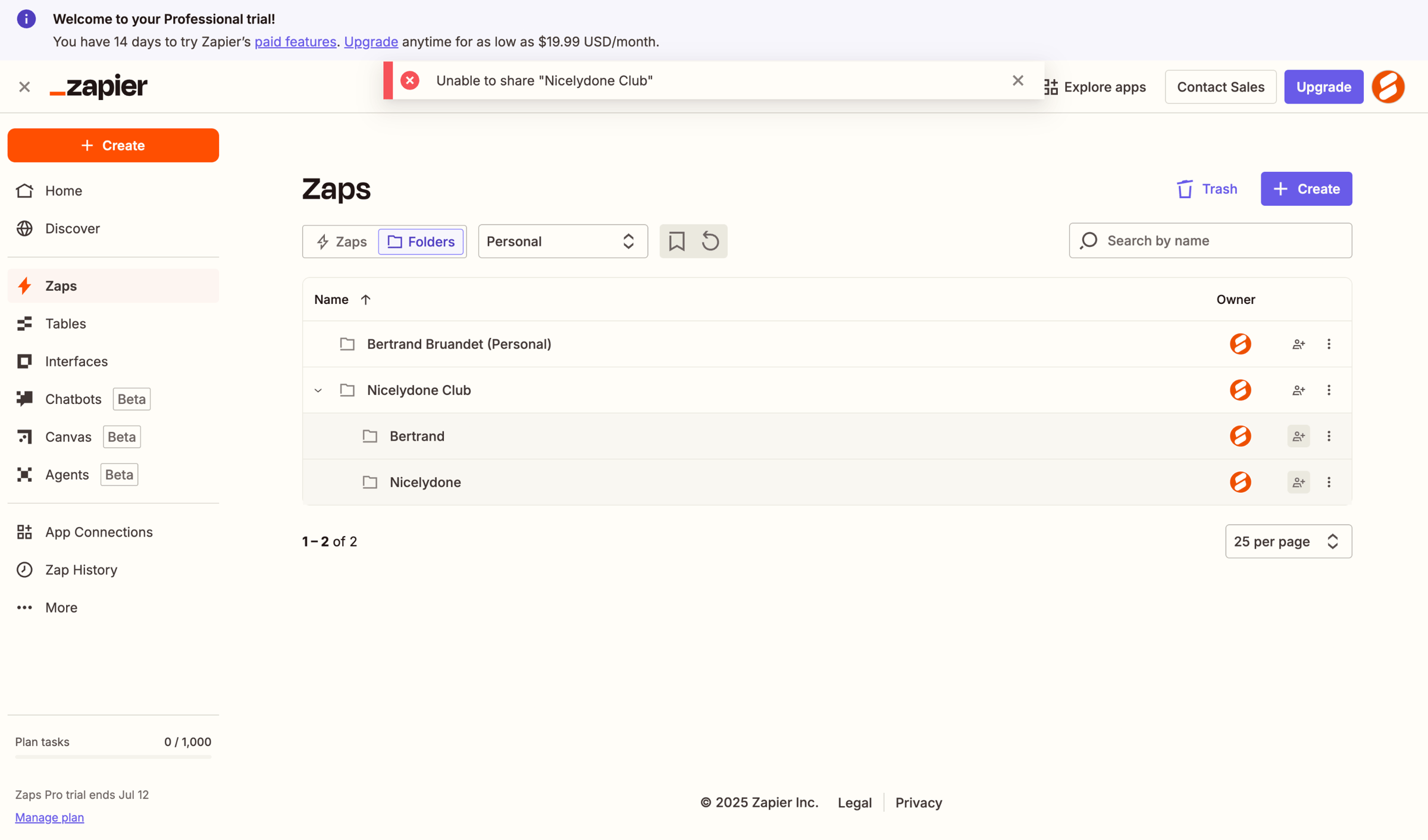This screenshot has height=840, width=1428.
Task: Click the reset filters icon
Action: pyautogui.click(x=710, y=241)
